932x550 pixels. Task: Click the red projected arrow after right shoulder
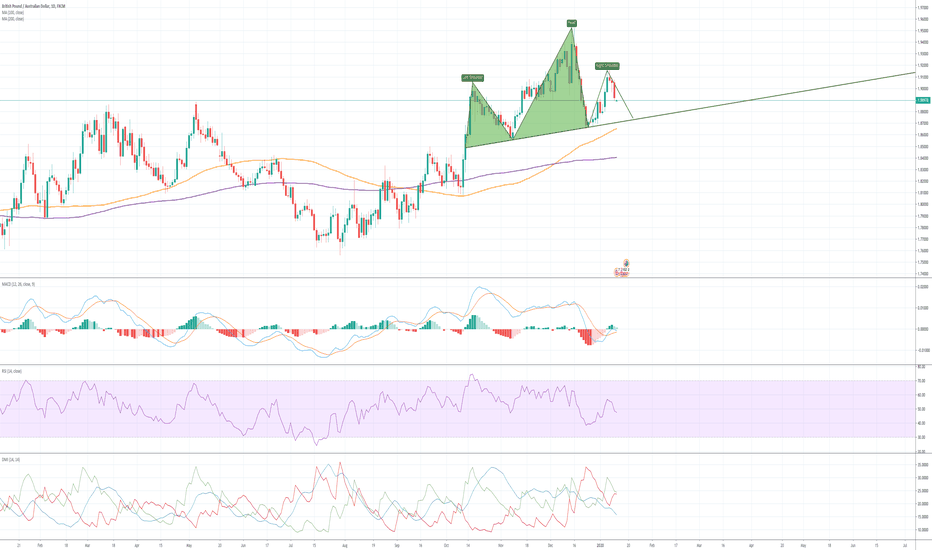(622, 101)
